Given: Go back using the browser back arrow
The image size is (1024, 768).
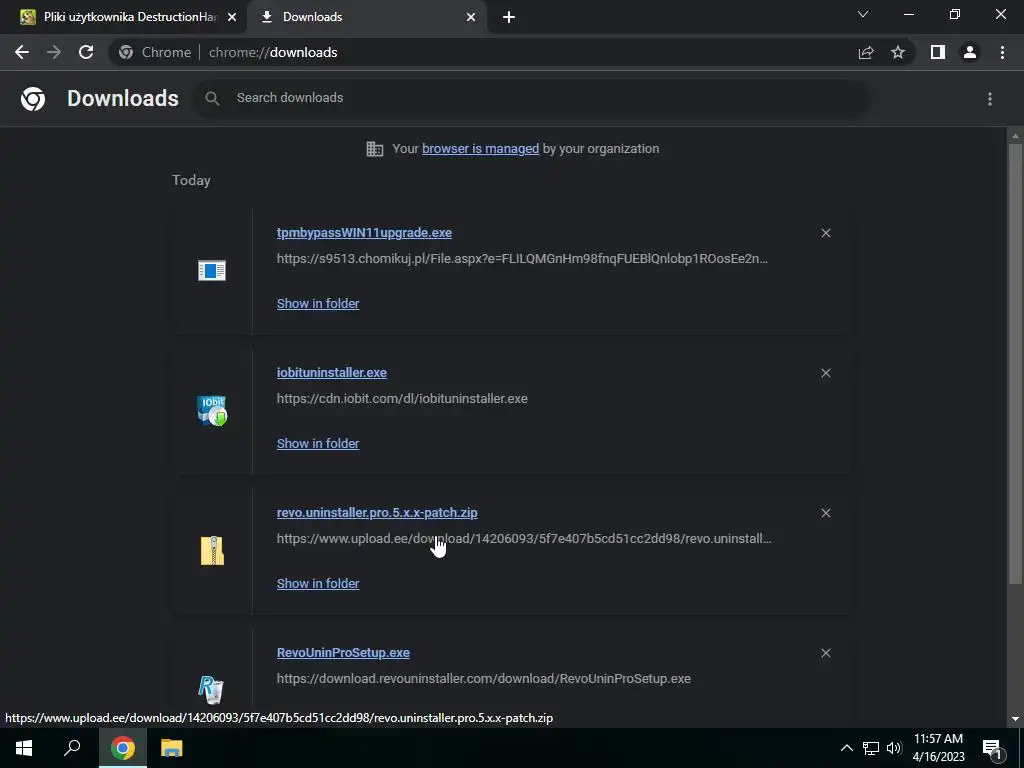Looking at the screenshot, I should click(22, 52).
